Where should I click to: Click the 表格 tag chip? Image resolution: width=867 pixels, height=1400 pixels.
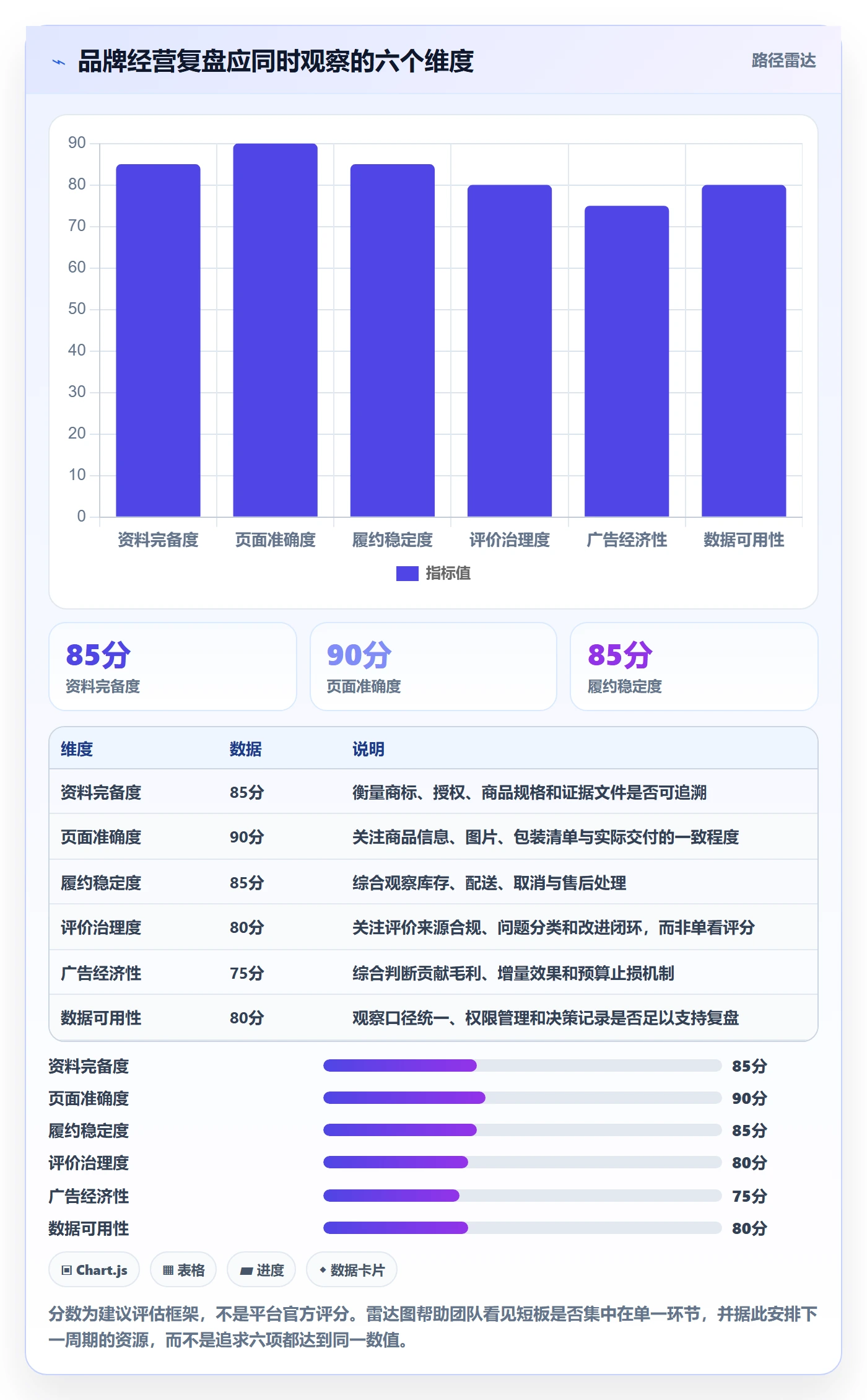183,1270
